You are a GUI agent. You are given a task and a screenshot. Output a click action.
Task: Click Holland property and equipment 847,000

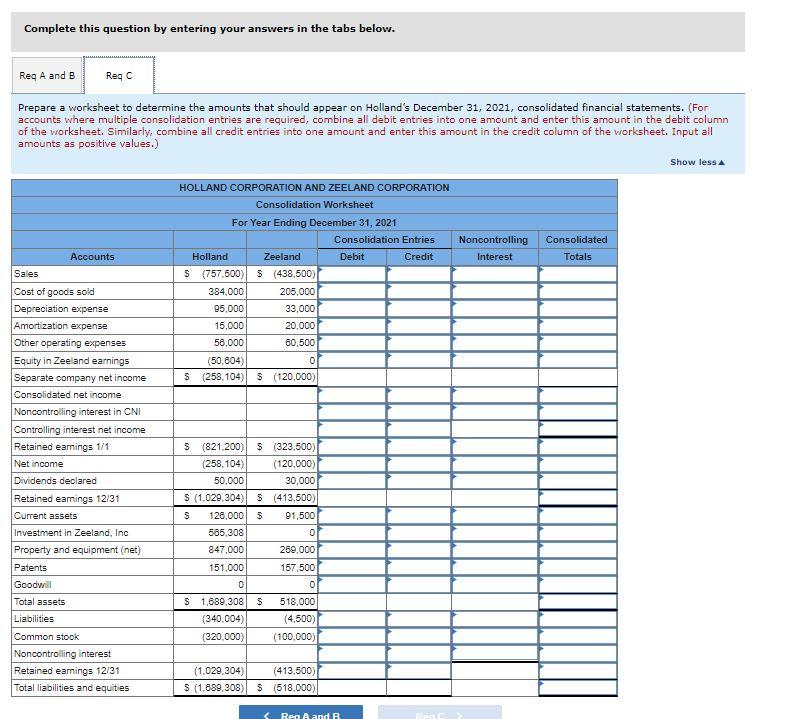pos(226,550)
